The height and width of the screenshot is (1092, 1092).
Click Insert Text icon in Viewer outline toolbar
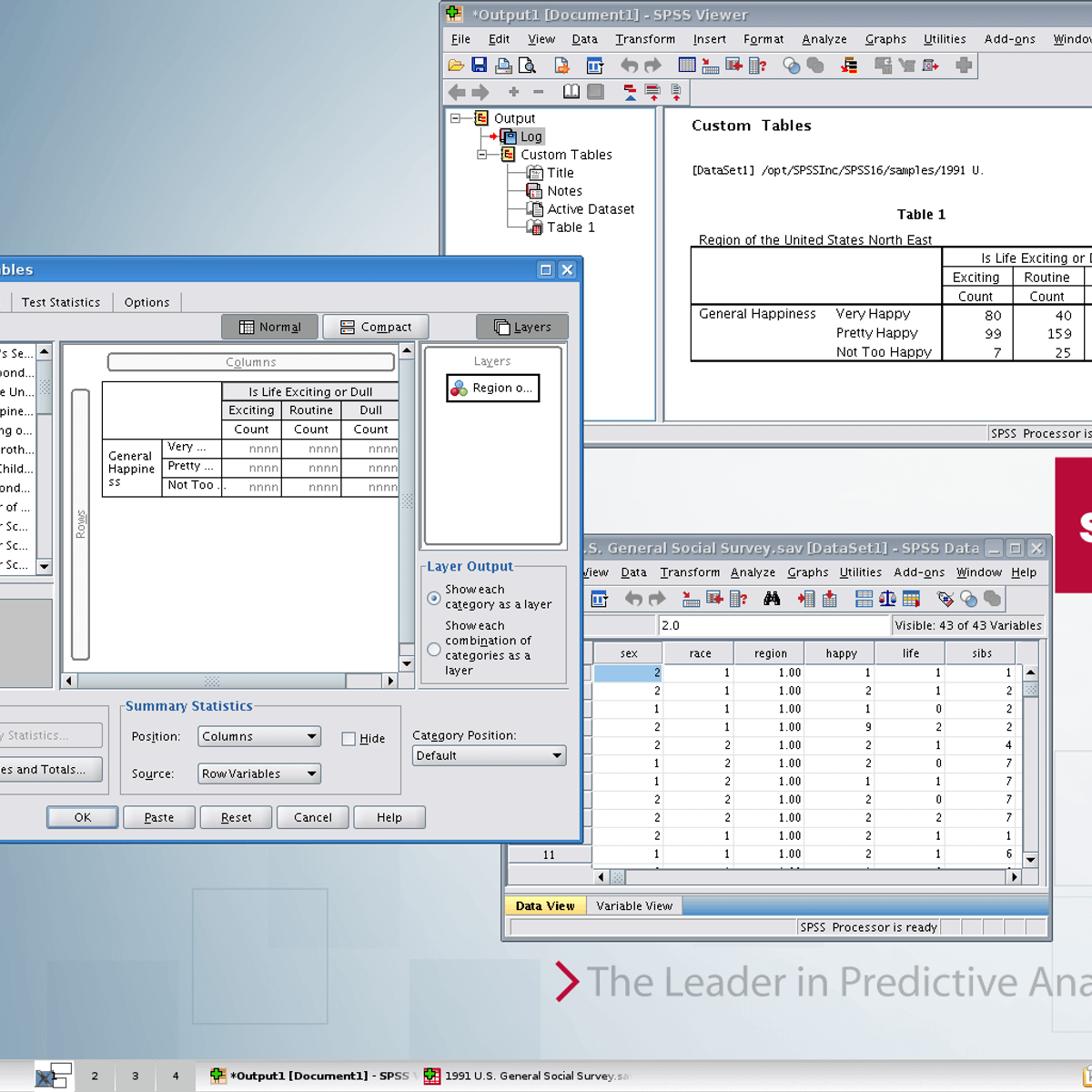click(676, 92)
